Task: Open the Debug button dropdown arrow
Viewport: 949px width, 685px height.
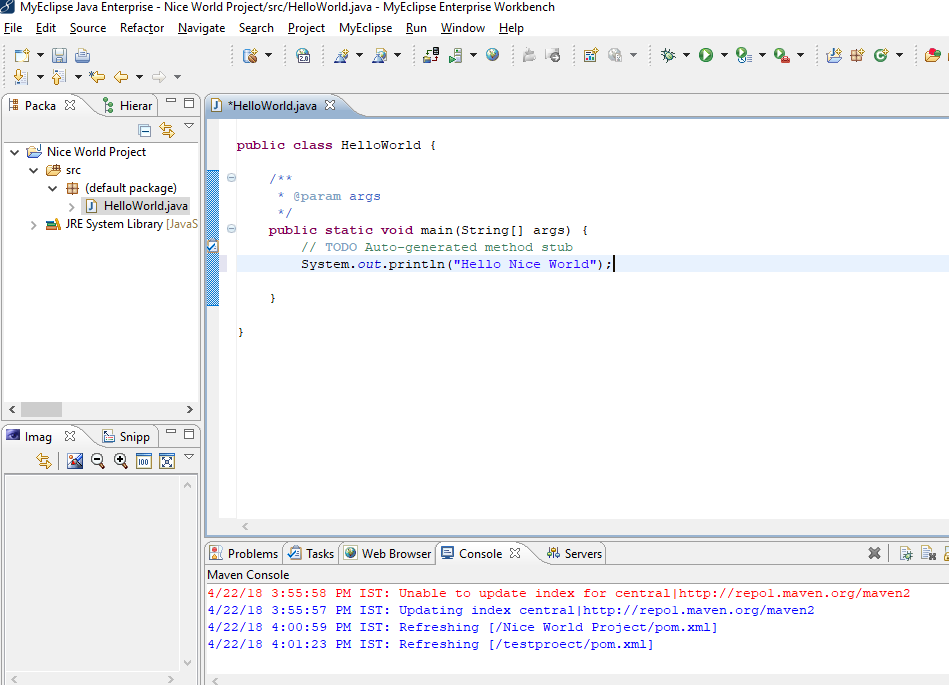Action: (686, 56)
